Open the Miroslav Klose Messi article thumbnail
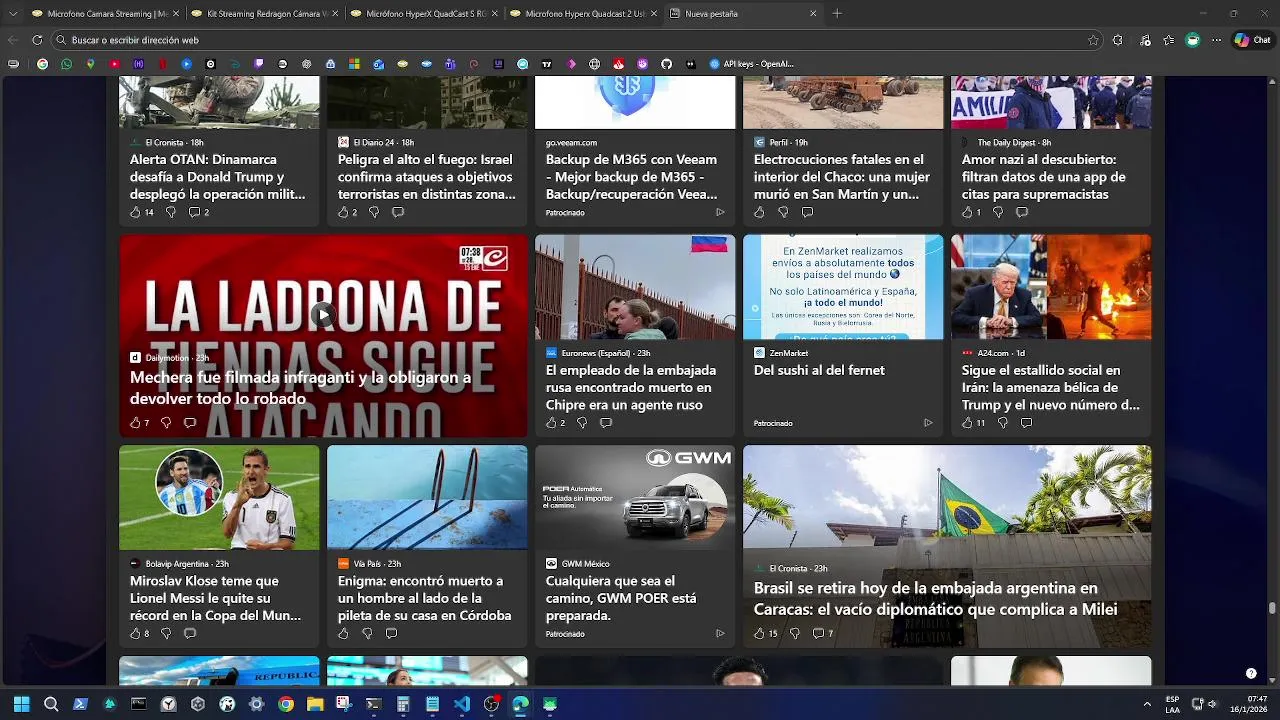Viewport: 1280px width, 720px height. (x=219, y=497)
